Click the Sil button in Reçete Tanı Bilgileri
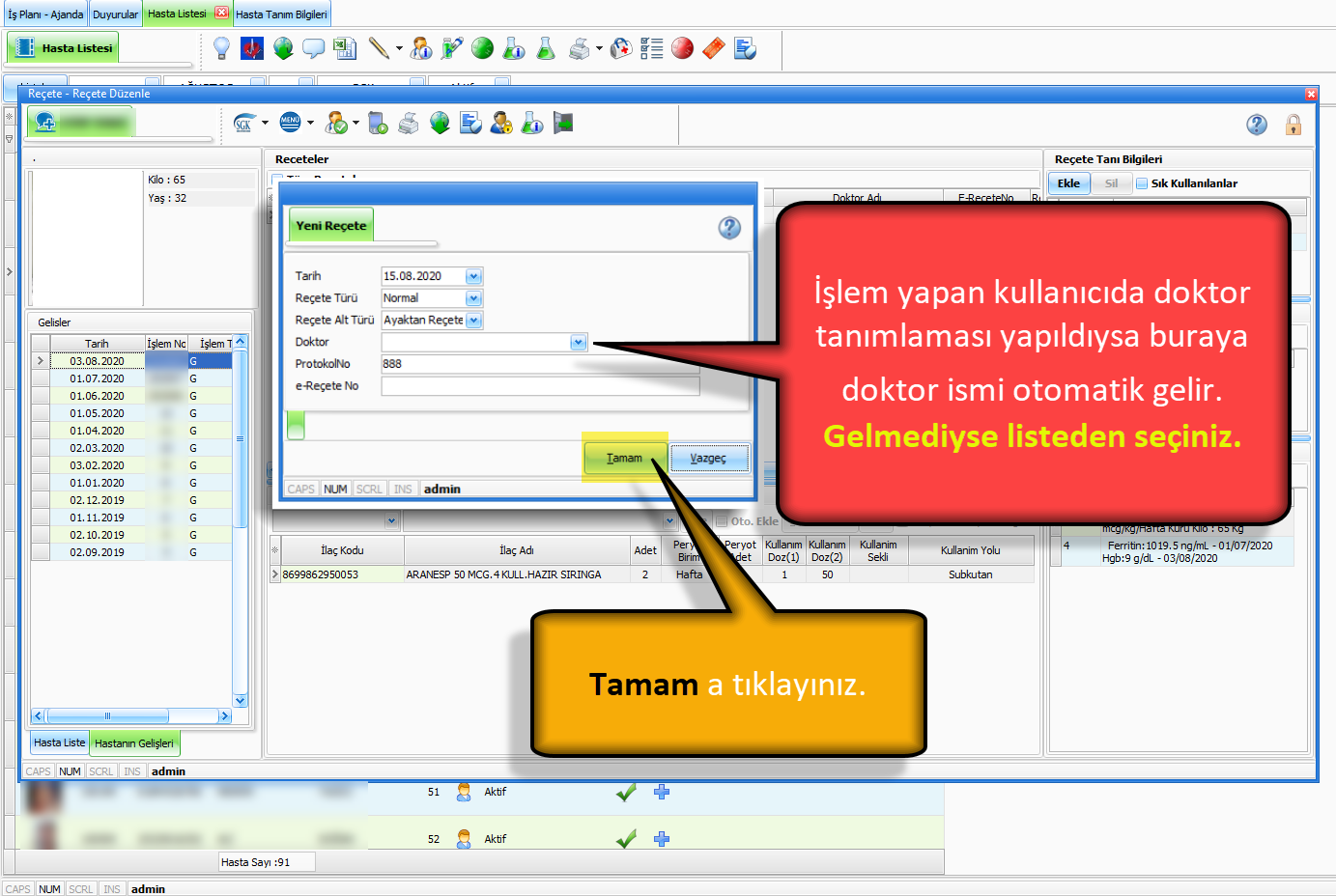Image resolution: width=1336 pixels, height=896 pixels. (1111, 183)
